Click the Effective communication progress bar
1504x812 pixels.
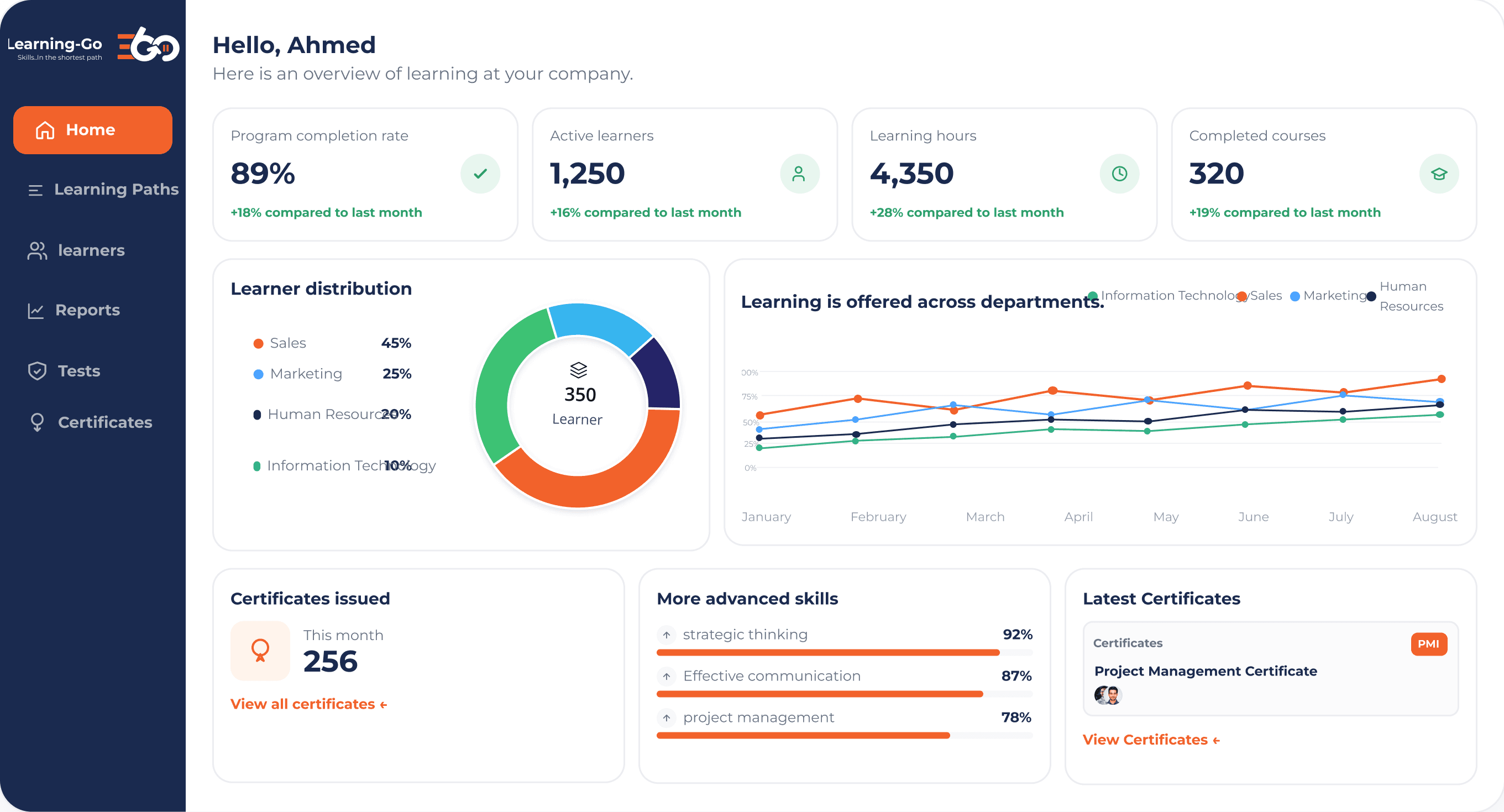844,694
